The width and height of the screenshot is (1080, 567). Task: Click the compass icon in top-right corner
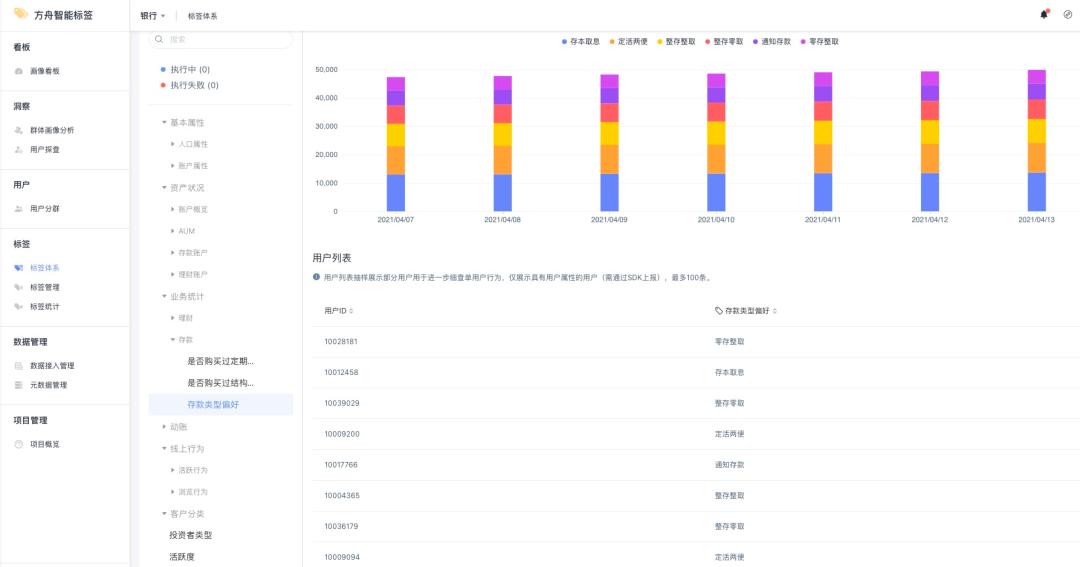[1067, 15]
